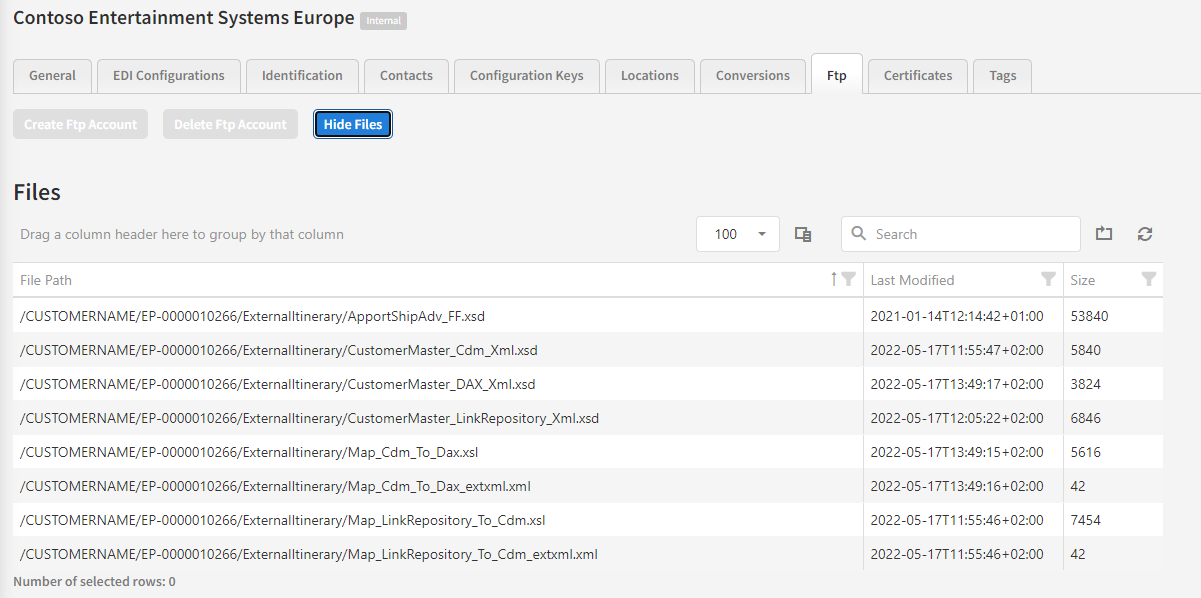Click the Delete Ftp Account button
1201x598 pixels.
(x=230, y=125)
